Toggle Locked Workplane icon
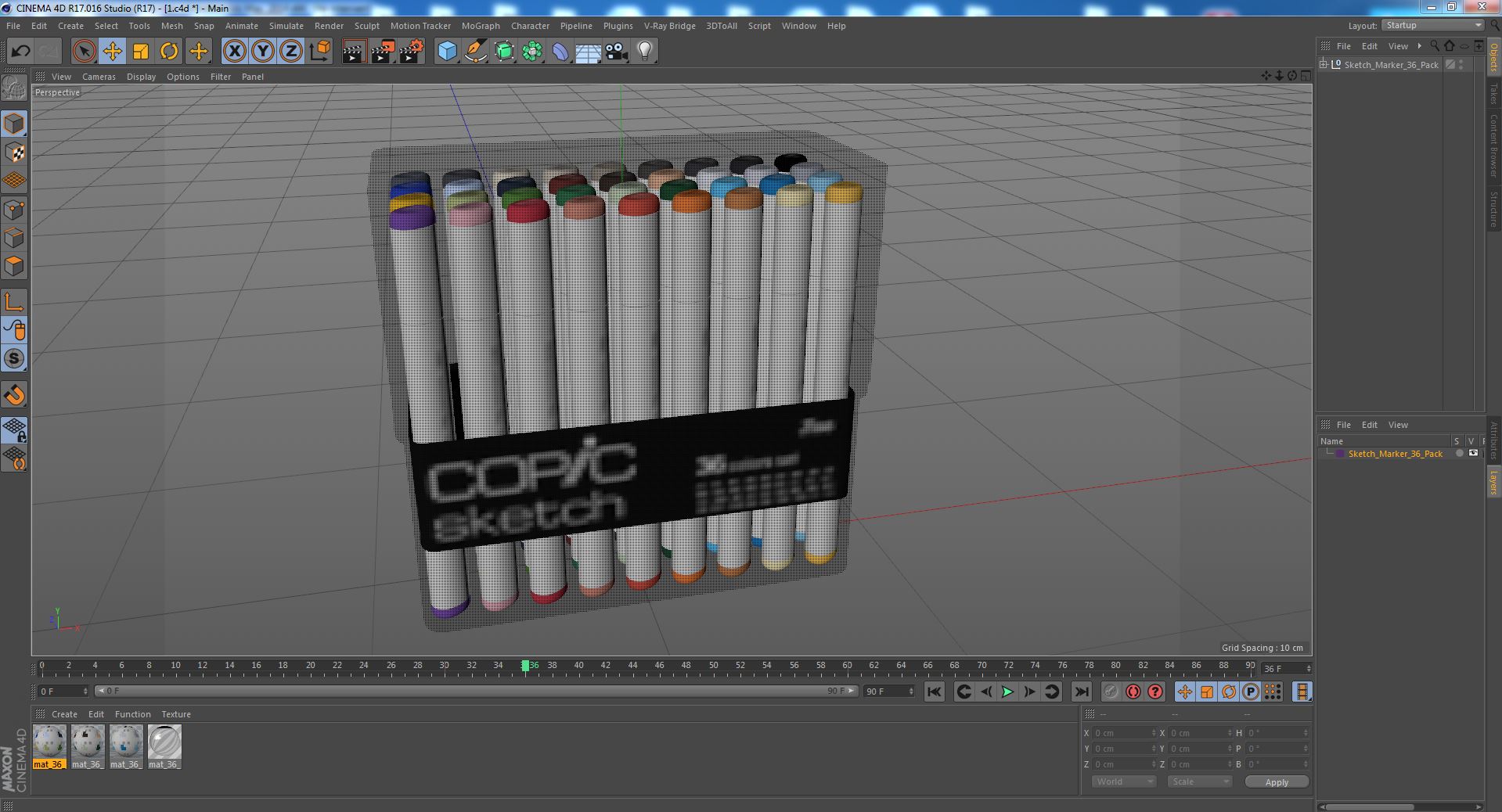This screenshot has width=1502, height=812. (x=14, y=429)
